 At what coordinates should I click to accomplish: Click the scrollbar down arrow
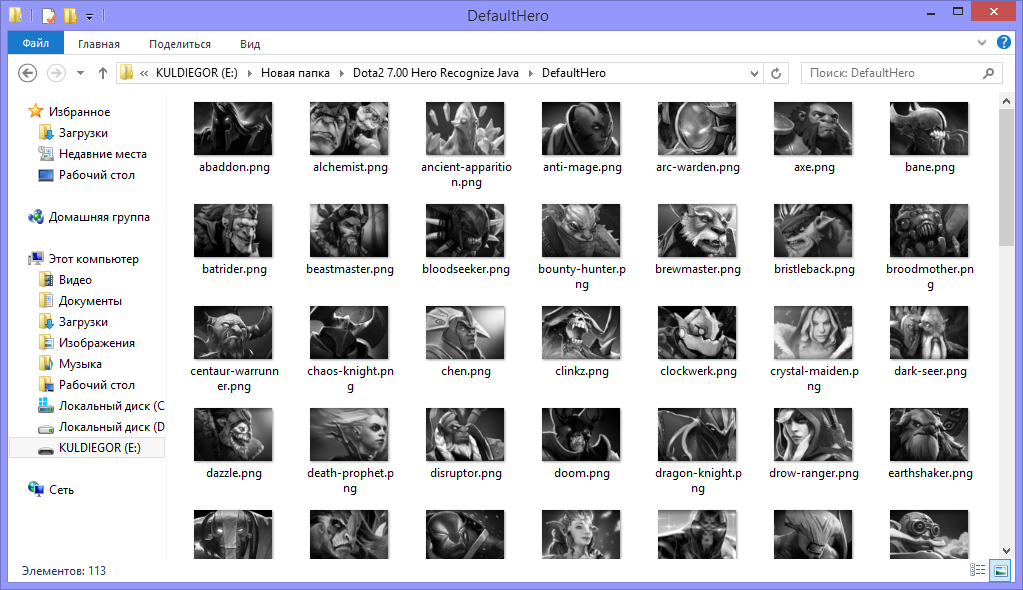(x=1006, y=551)
